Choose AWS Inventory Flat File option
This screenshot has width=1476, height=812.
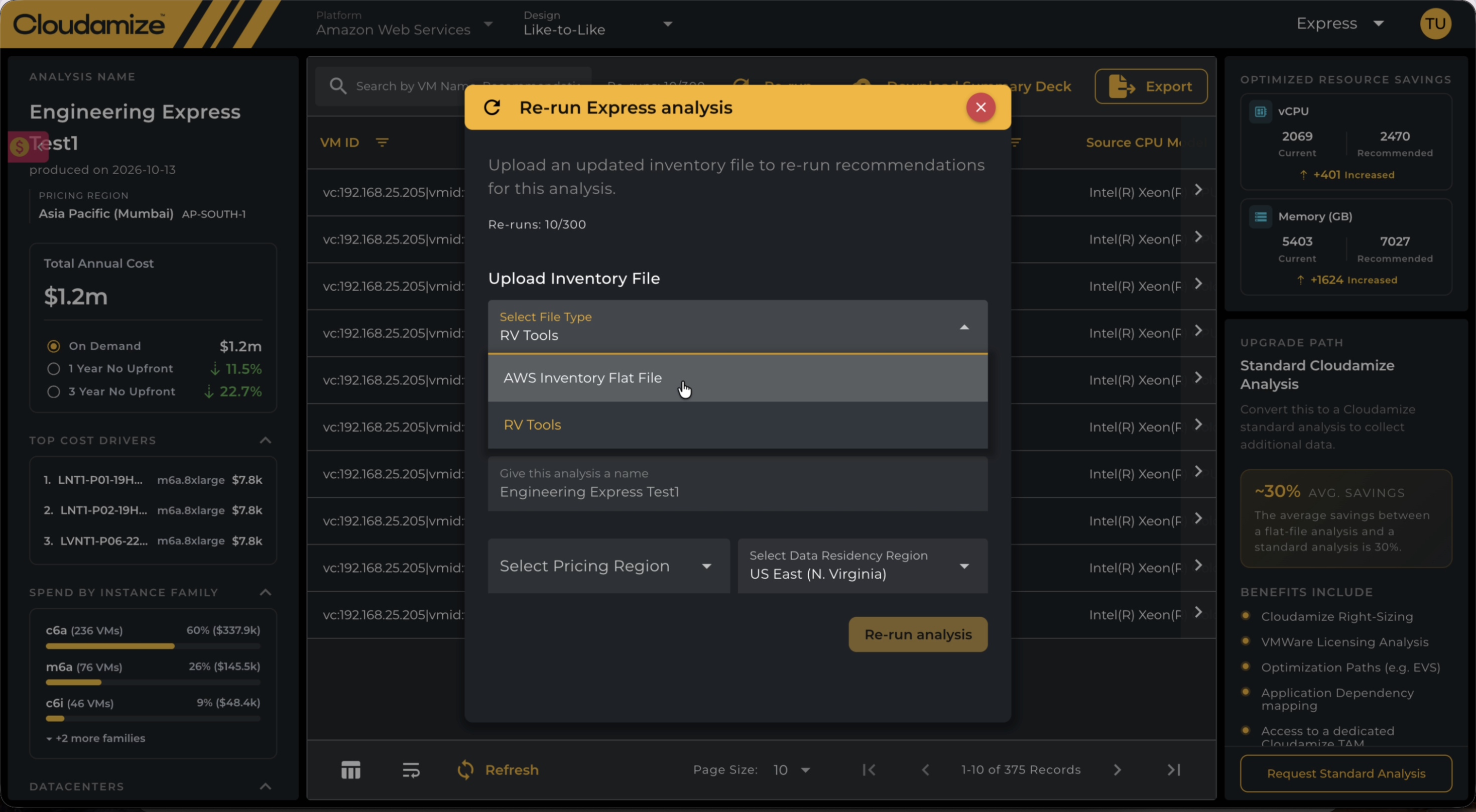[x=737, y=378]
